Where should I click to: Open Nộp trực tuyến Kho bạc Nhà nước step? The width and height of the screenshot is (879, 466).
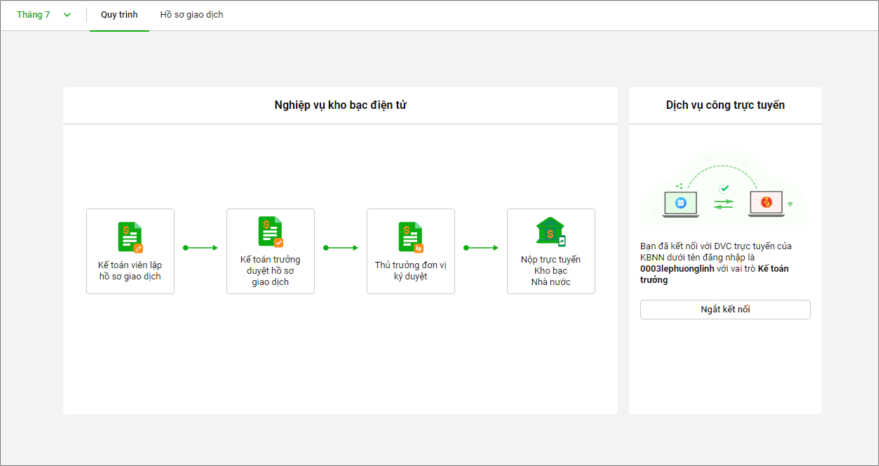tap(551, 251)
